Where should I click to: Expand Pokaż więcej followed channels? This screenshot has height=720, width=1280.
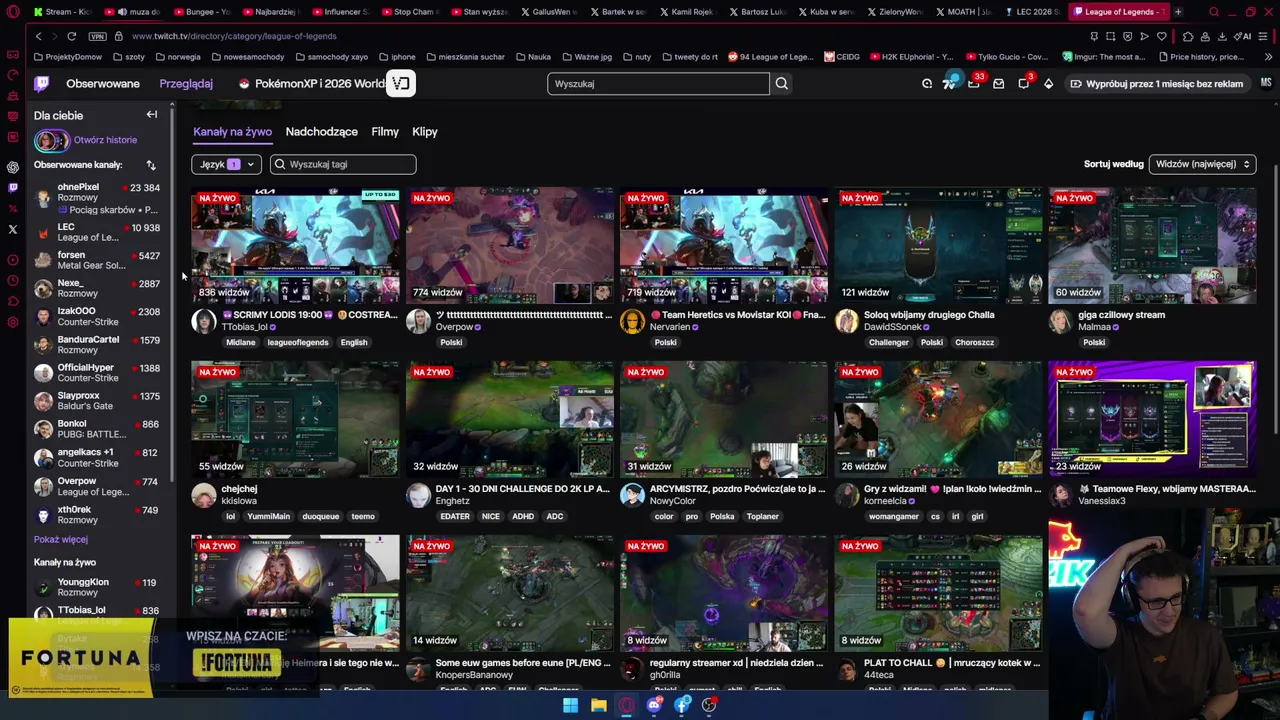[61, 540]
